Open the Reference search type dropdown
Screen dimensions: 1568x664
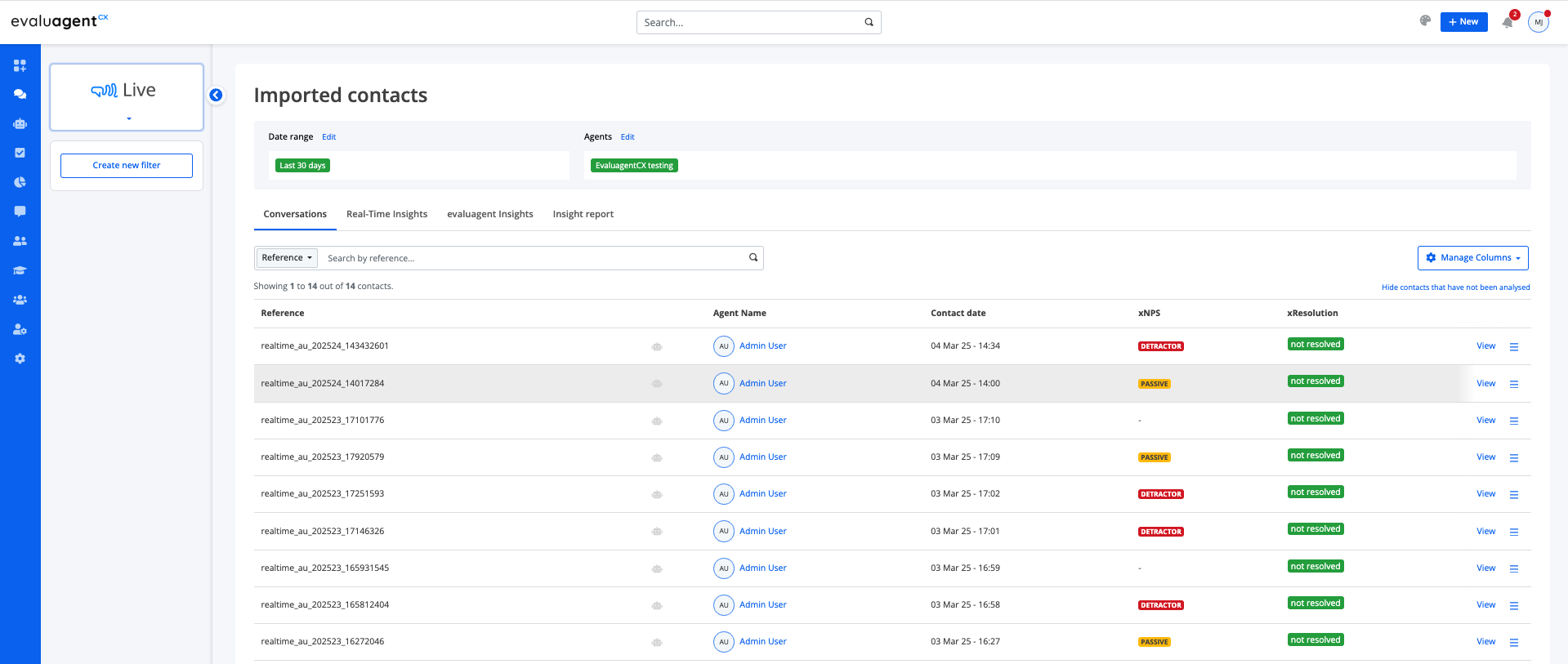[287, 257]
